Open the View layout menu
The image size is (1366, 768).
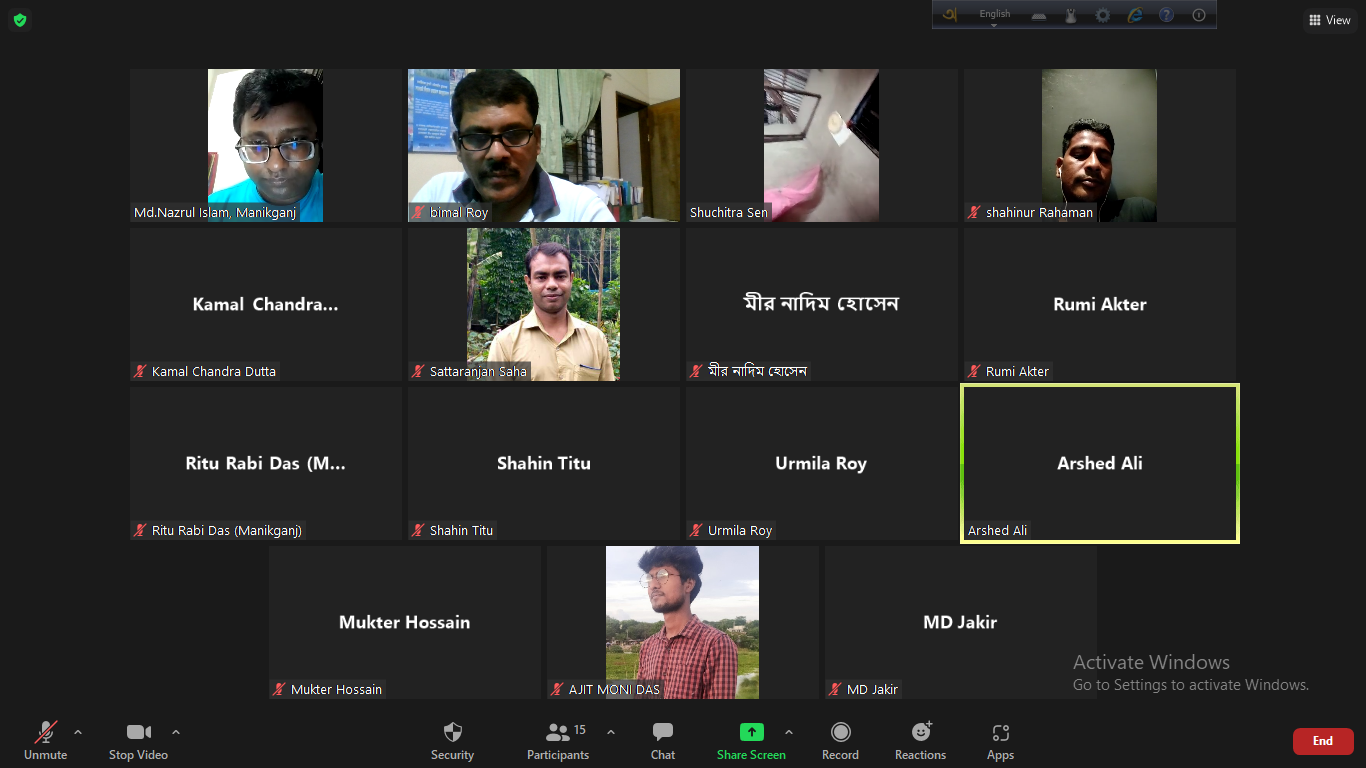click(x=1330, y=20)
